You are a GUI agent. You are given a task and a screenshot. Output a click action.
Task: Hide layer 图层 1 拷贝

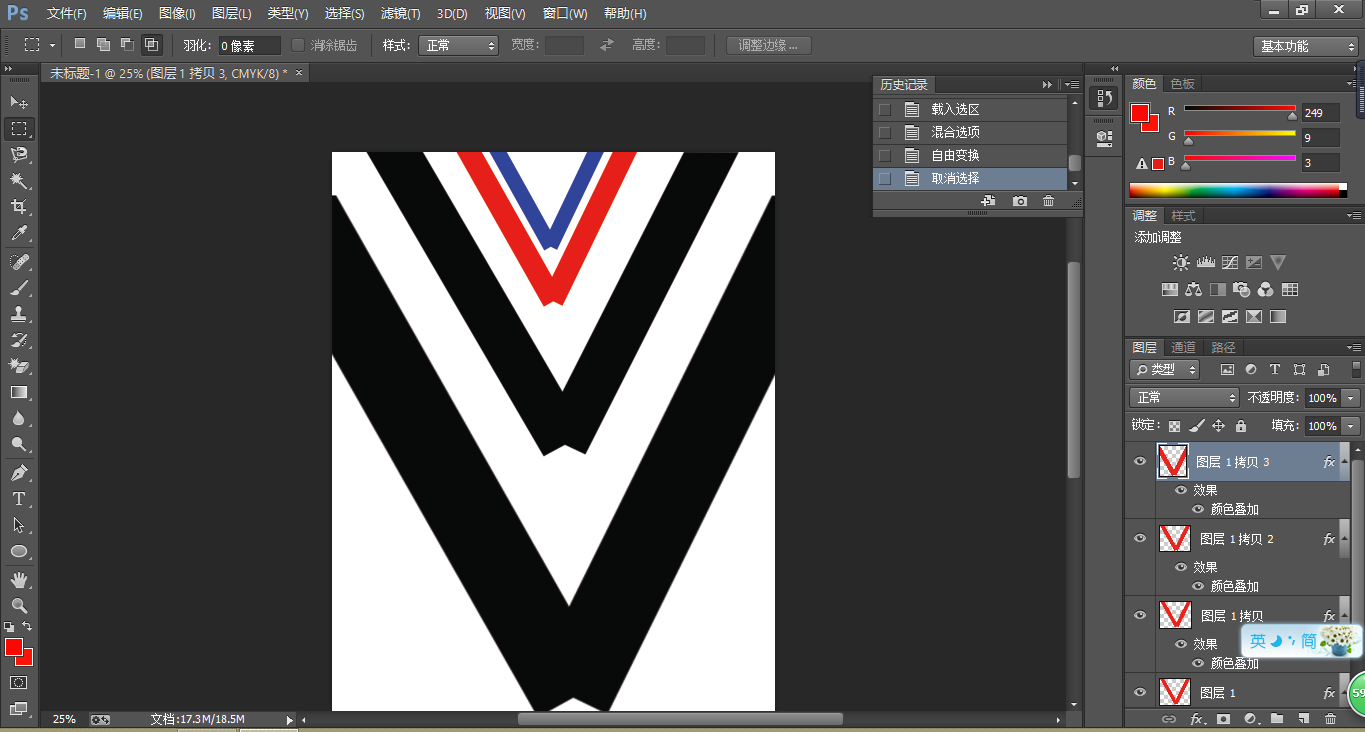coord(1139,615)
